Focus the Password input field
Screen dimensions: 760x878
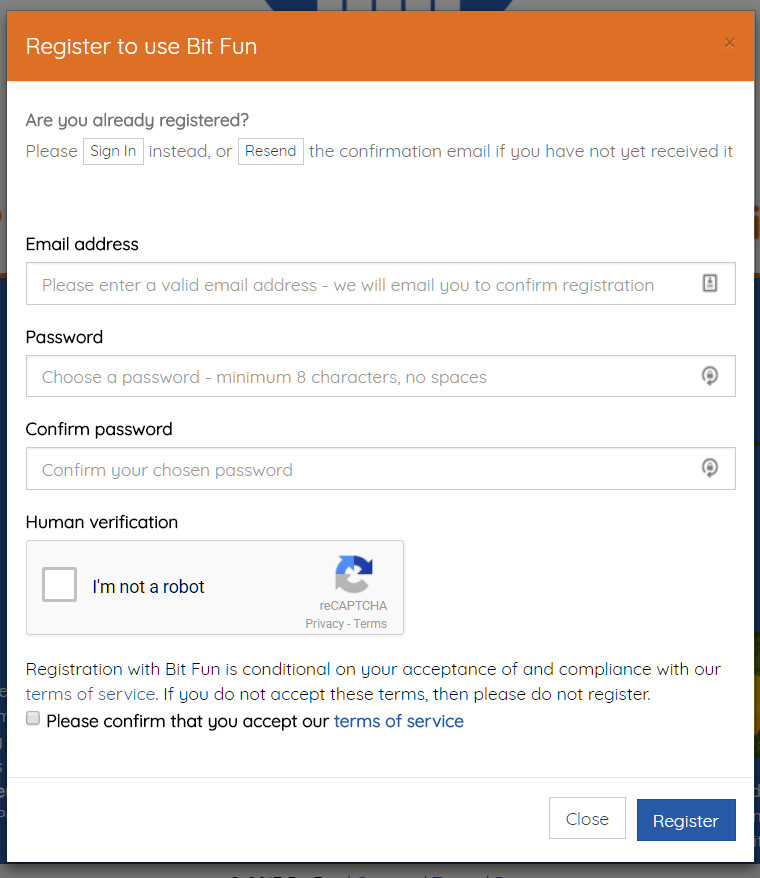tap(381, 376)
